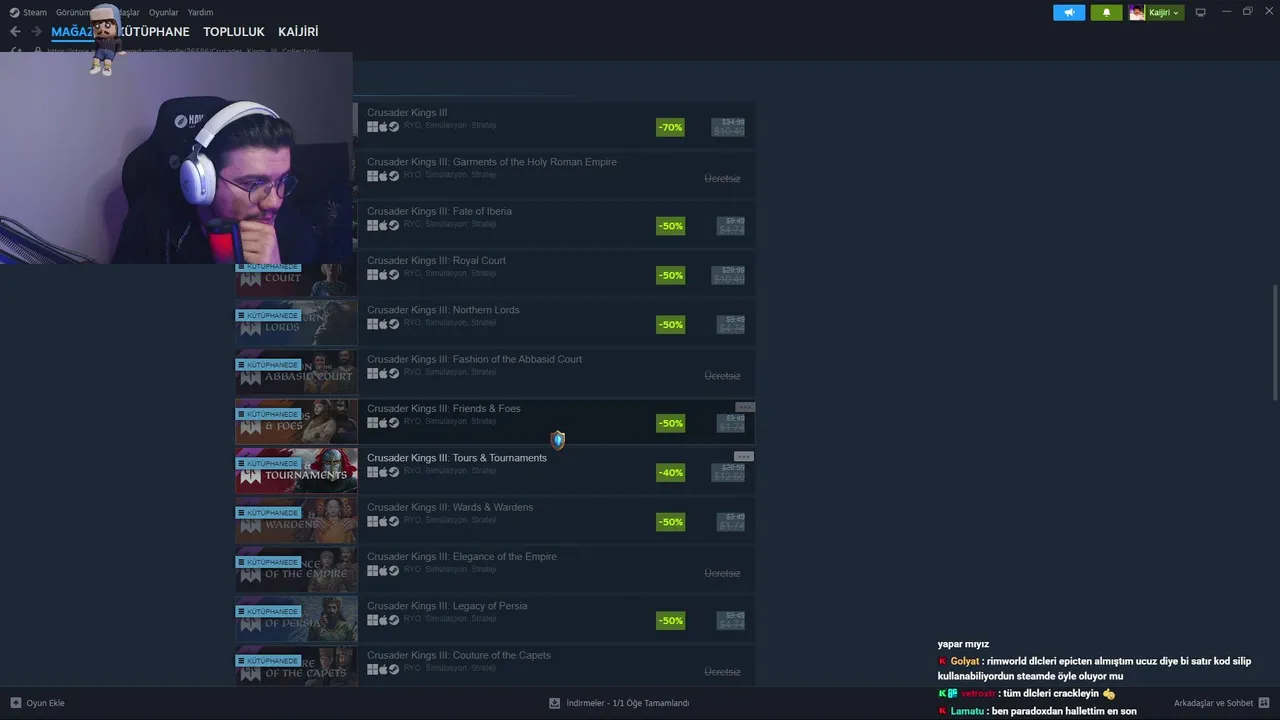The height and width of the screenshot is (720, 1280).
Task: Open the İndirmeler downloads status
Action: pos(619,703)
